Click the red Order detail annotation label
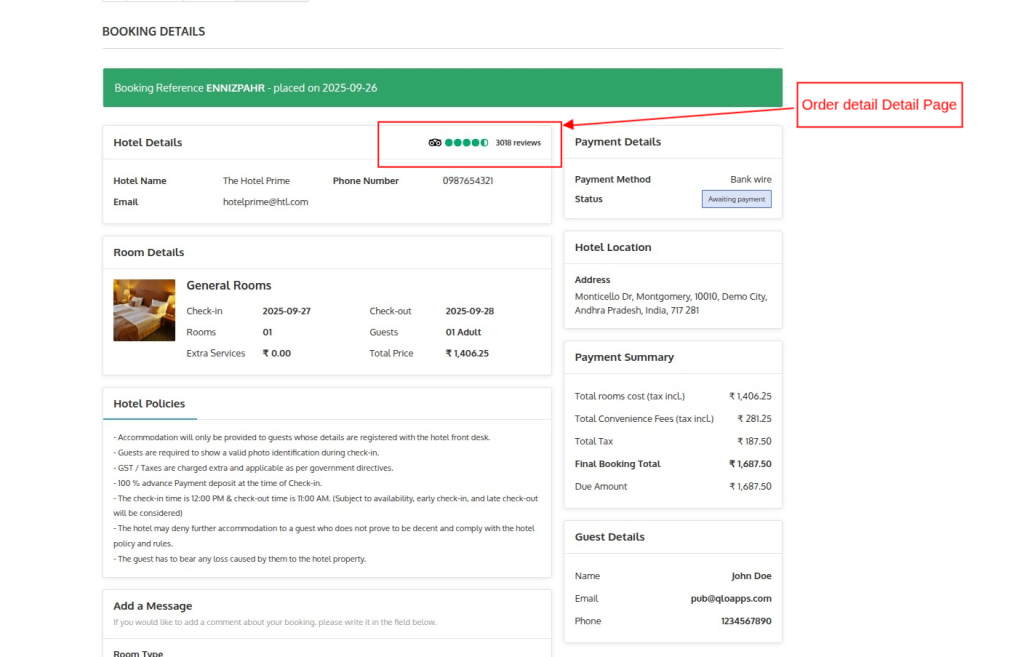 (x=879, y=105)
